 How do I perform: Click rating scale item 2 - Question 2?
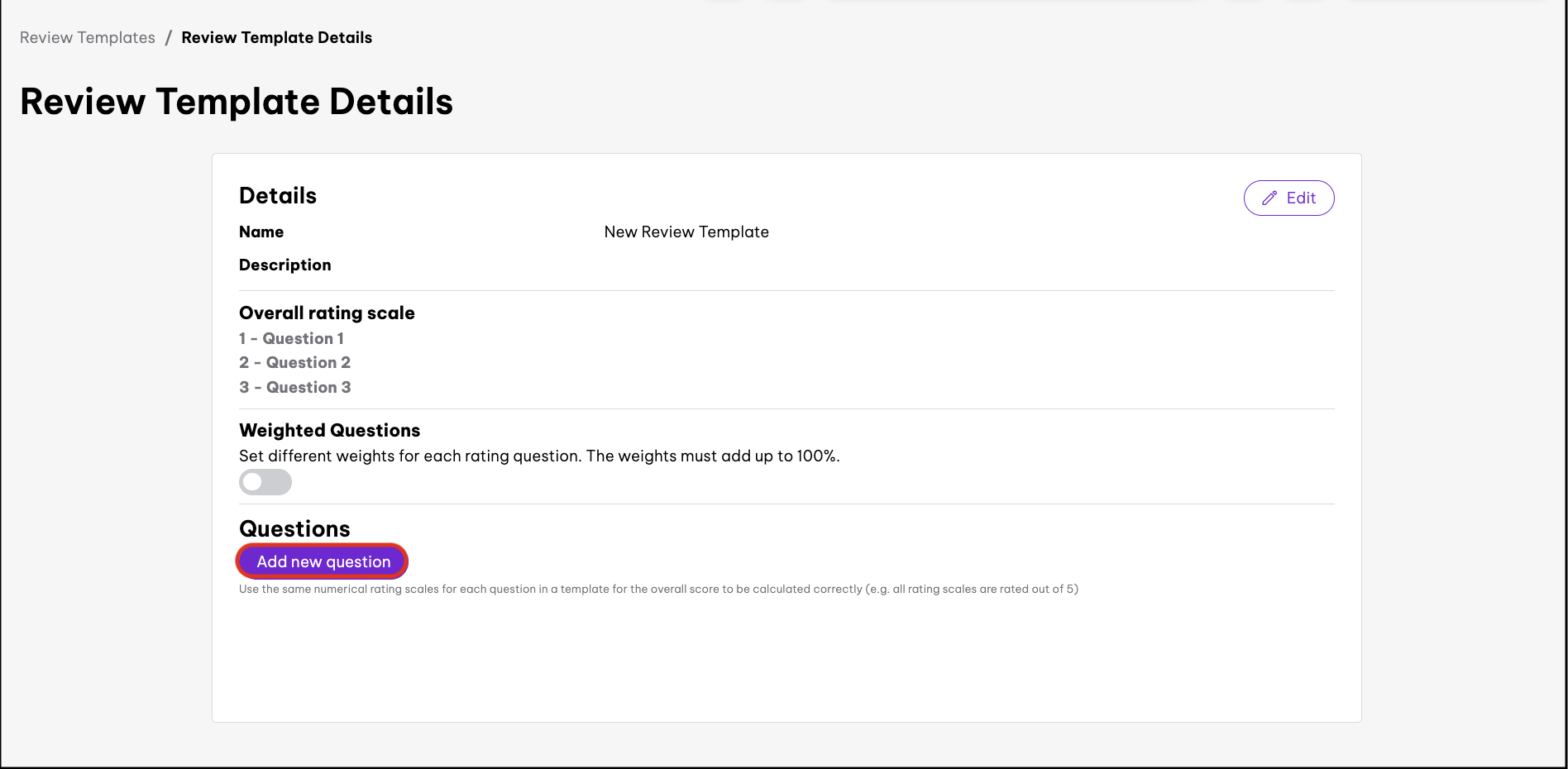(294, 363)
